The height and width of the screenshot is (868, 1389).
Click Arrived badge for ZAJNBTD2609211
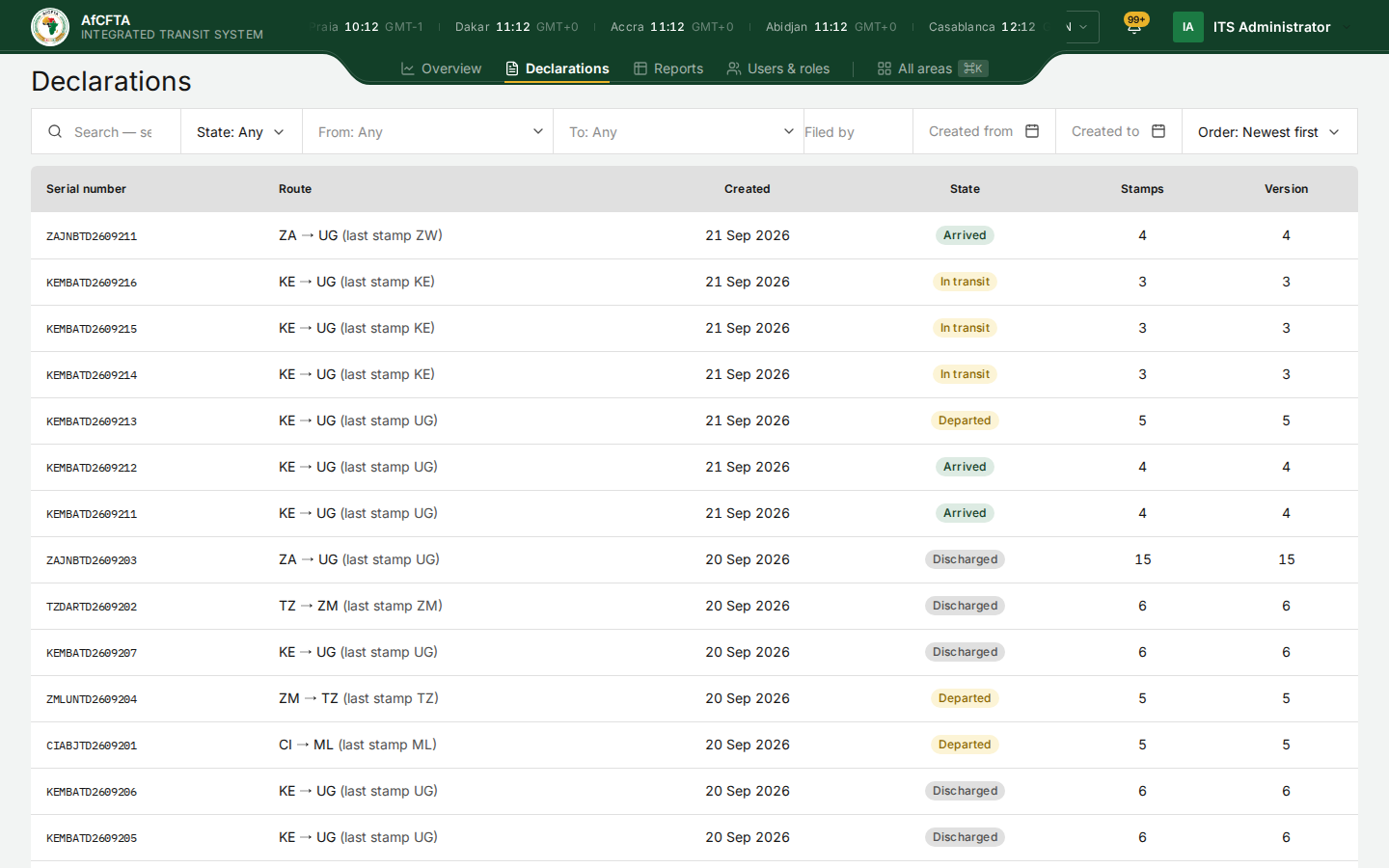[965, 235]
